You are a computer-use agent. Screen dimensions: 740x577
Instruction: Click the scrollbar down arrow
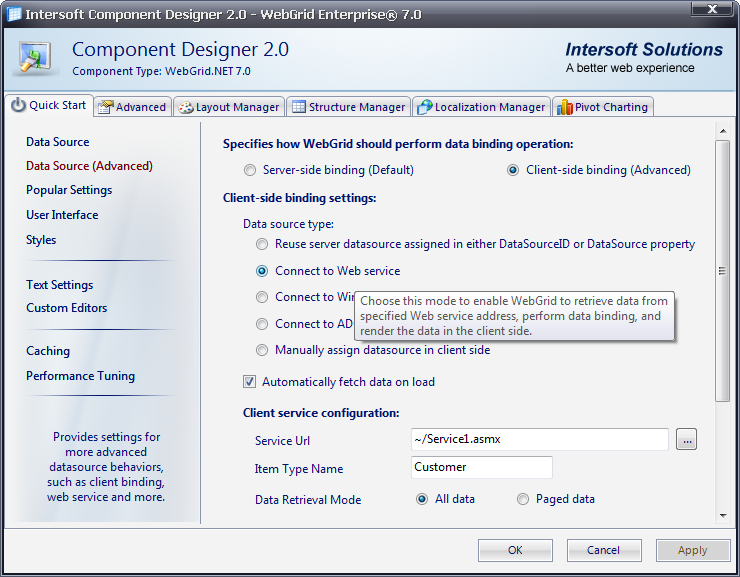tap(723, 516)
